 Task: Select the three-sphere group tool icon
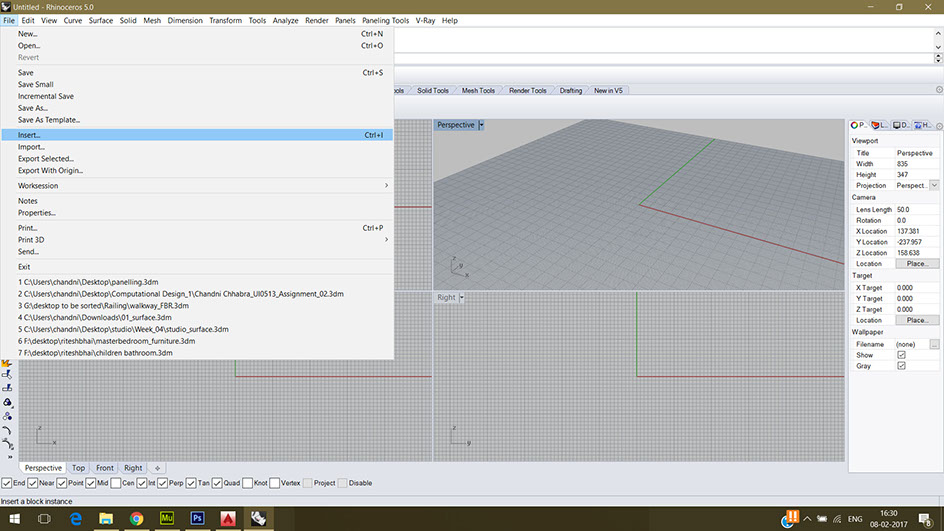(x=7, y=402)
